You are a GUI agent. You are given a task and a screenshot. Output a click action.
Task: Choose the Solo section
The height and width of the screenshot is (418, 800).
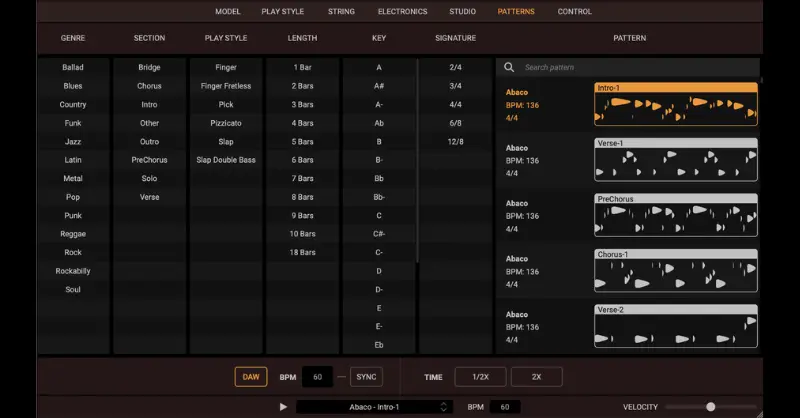pyautogui.click(x=149, y=178)
